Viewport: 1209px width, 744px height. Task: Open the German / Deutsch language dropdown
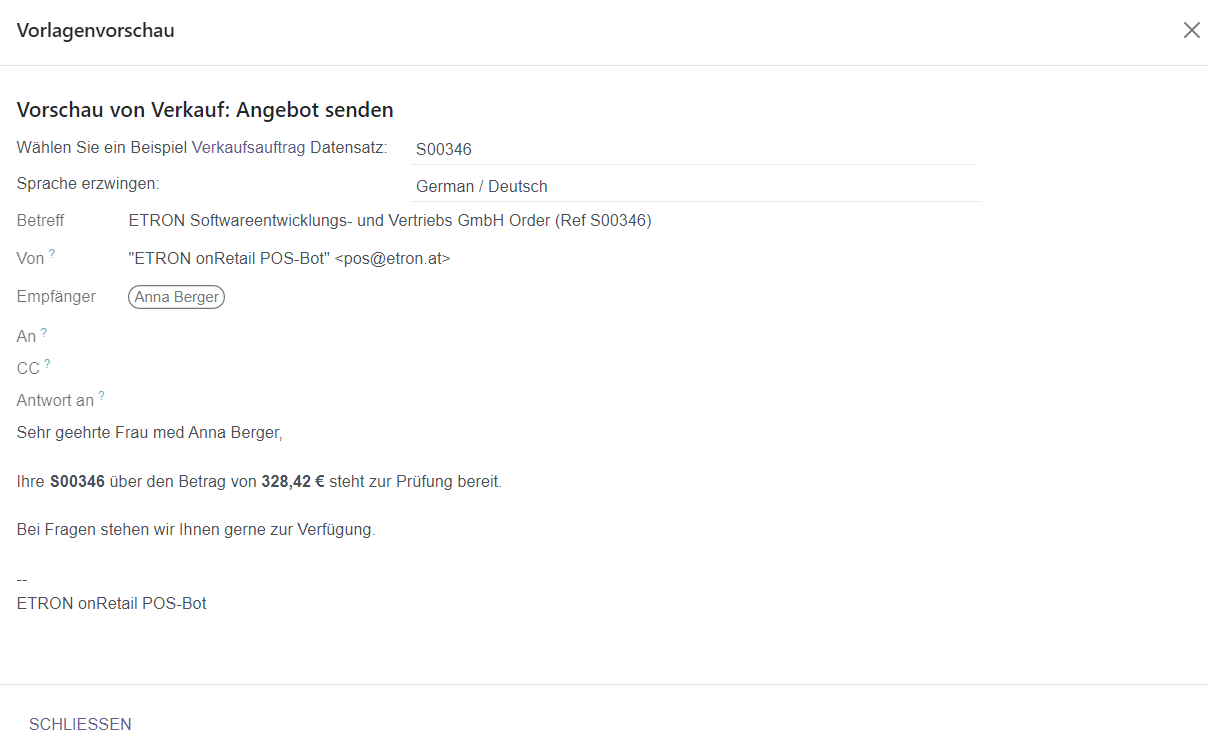[696, 186]
